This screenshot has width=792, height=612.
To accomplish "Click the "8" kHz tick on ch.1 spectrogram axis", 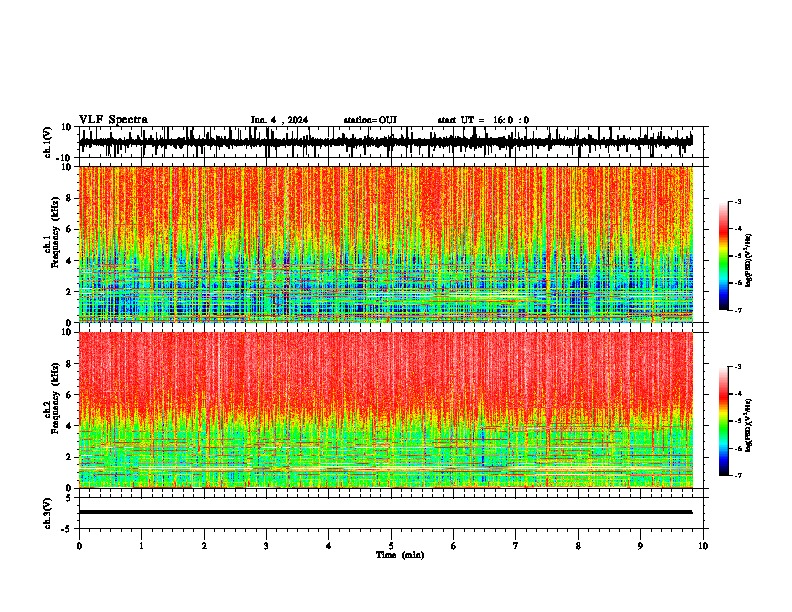I will [71, 198].
